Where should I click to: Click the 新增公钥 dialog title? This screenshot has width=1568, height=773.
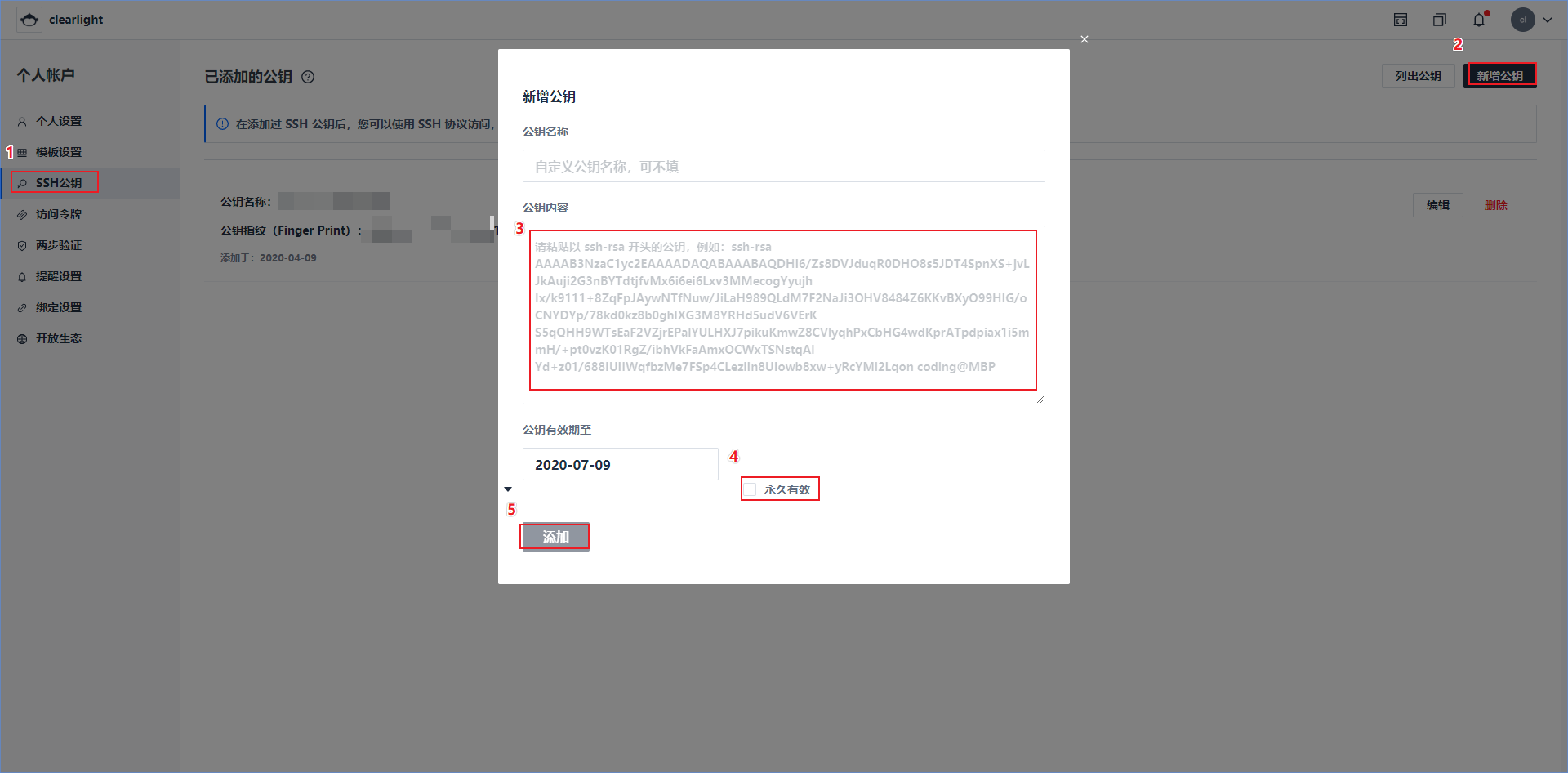click(x=550, y=96)
